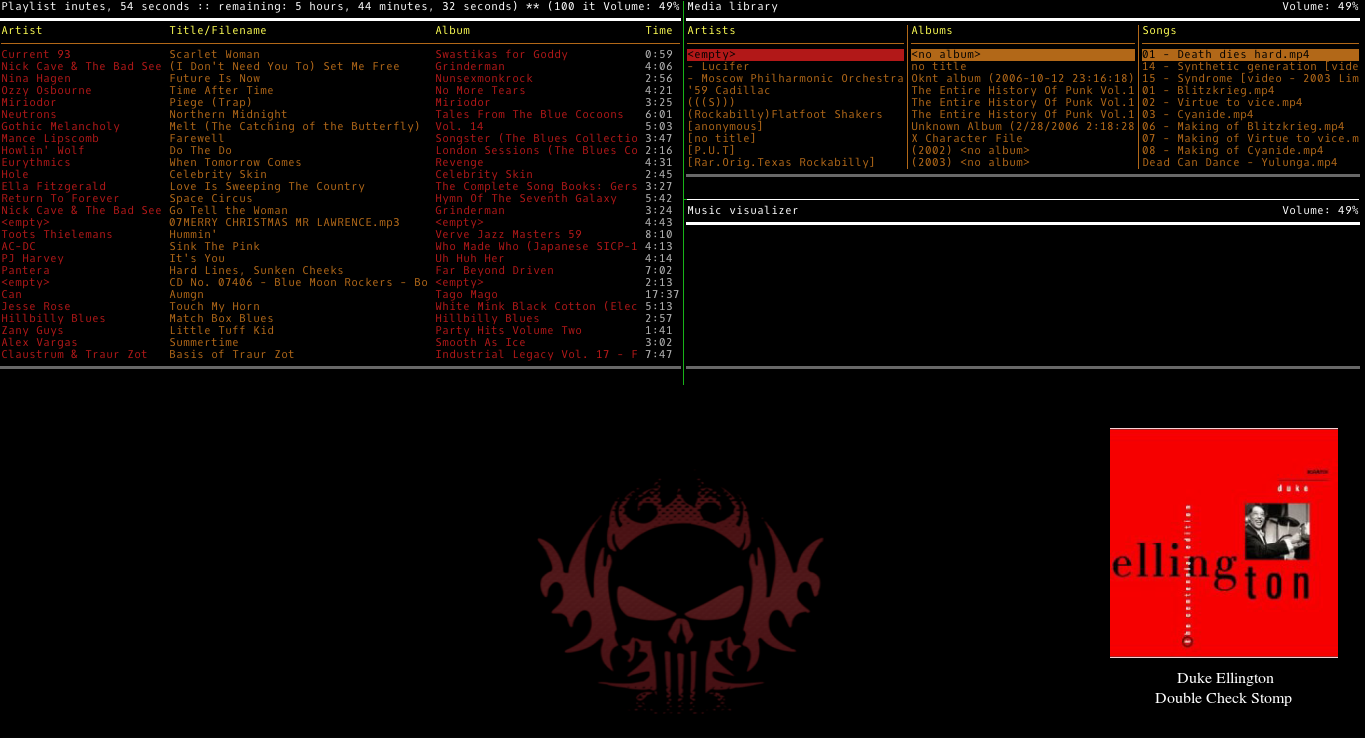
Task: Click the 'Double Check Stomp' now-playing title
Action: 1223,698
